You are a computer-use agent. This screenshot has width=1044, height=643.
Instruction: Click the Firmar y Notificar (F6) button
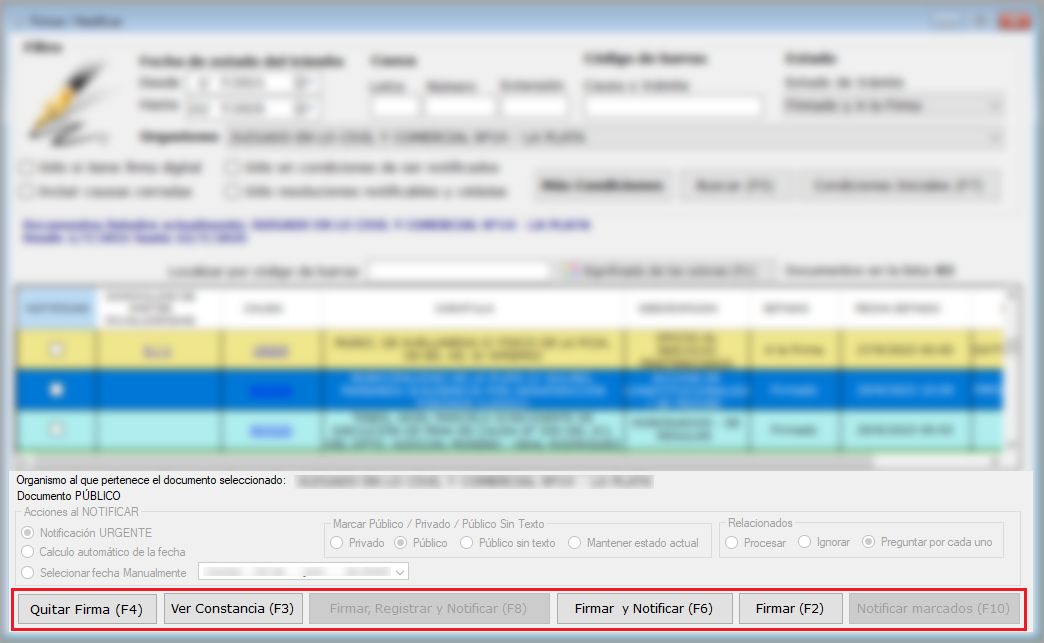point(643,608)
